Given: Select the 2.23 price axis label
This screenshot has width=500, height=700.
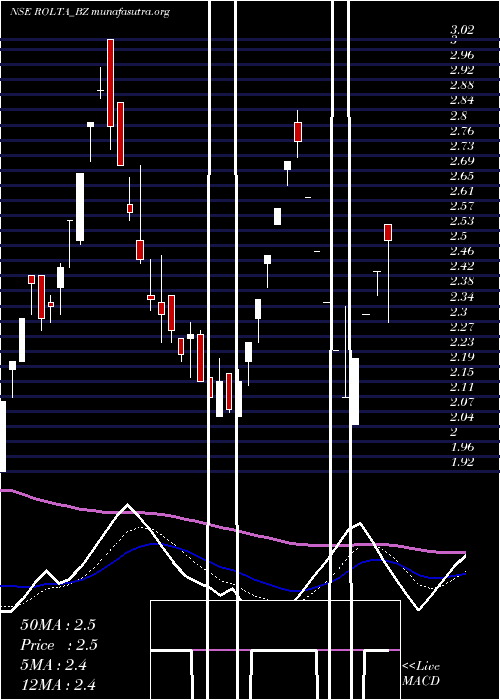Looking at the screenshot, I should click(x=462, y=342).
